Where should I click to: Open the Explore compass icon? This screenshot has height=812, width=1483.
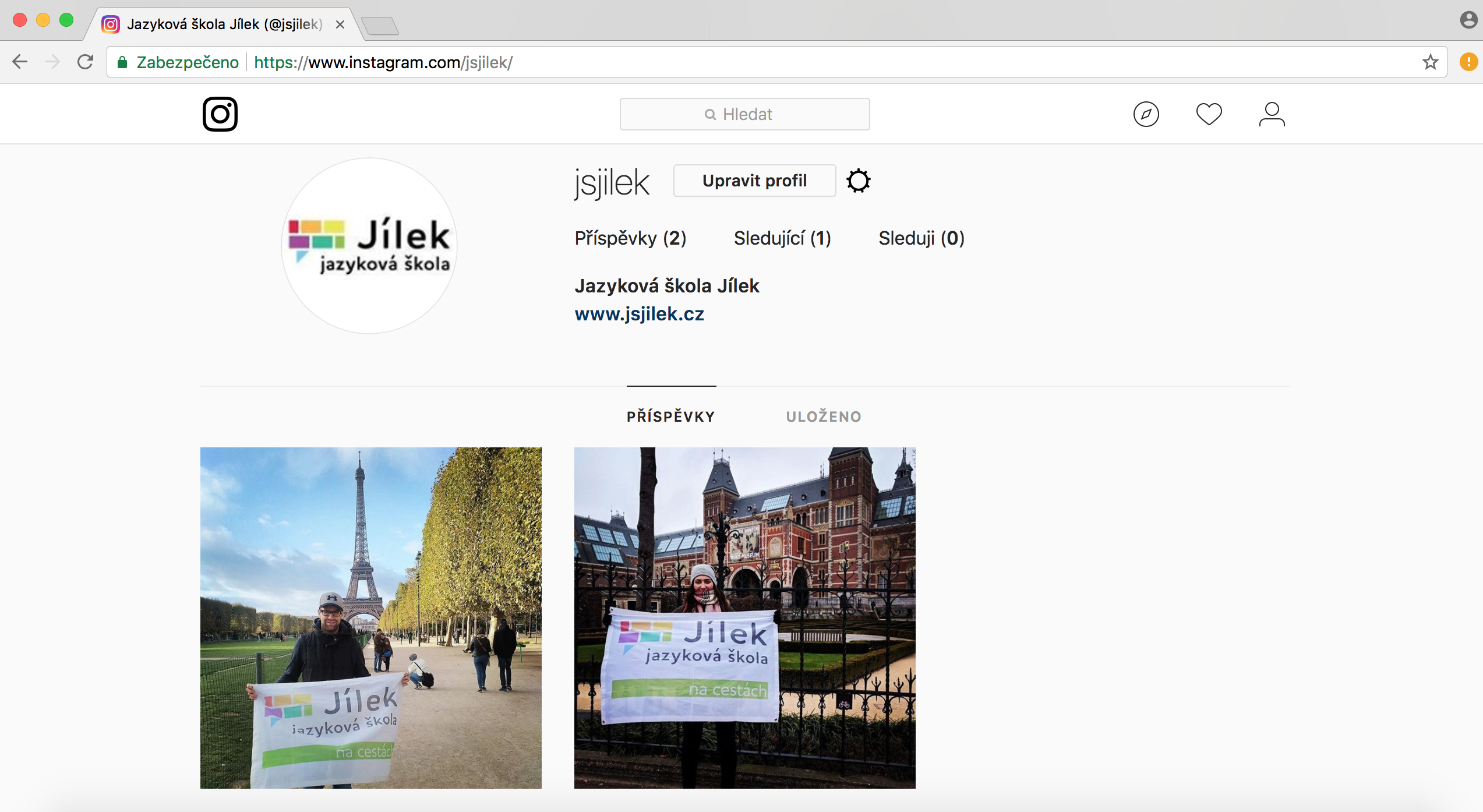[x=1146, y=114]
